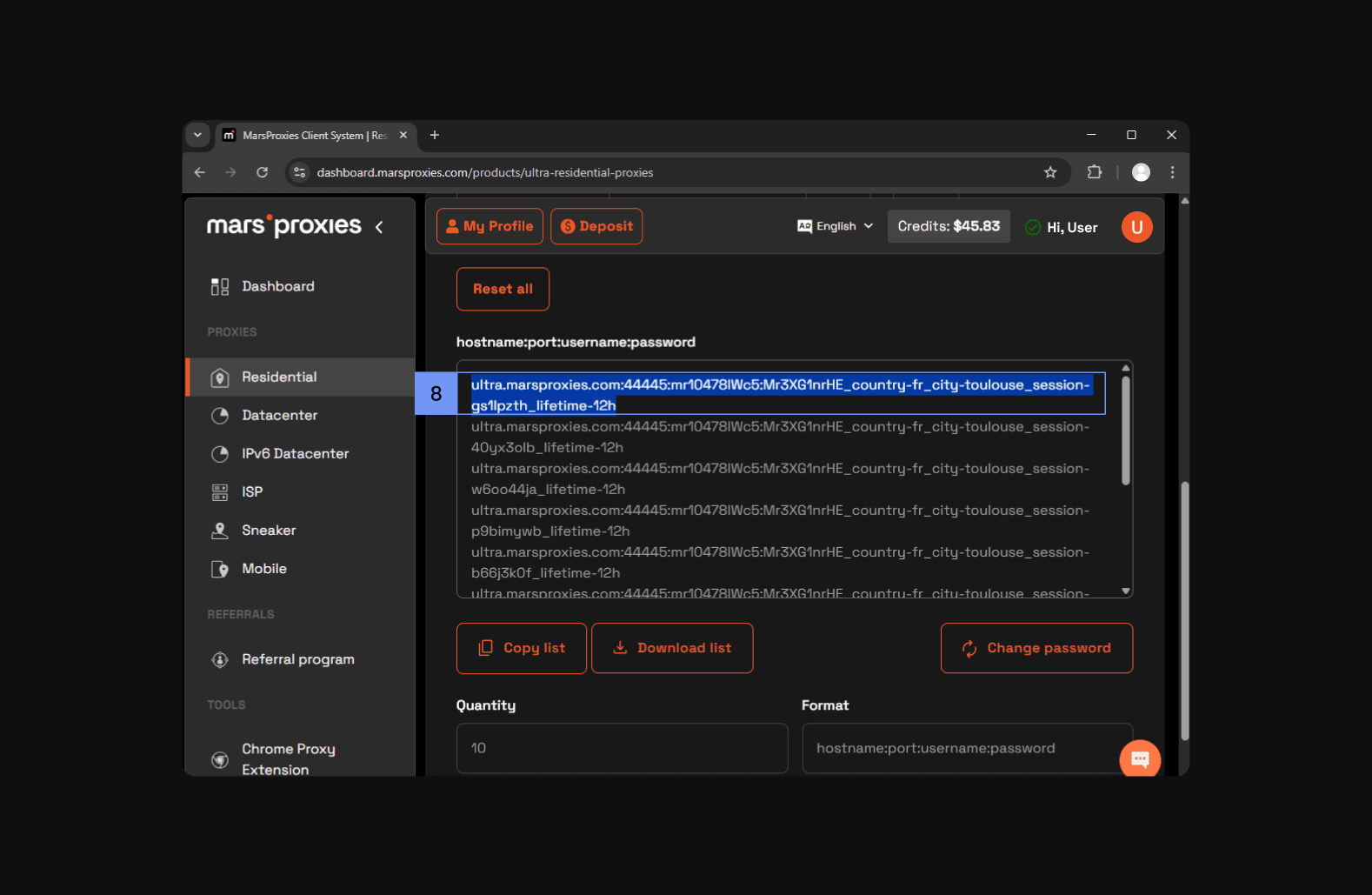Viewport: 1372px width, 895px height.
Task: Click the Sneaker sidebar icon
Action: click(x=220, y=531)
